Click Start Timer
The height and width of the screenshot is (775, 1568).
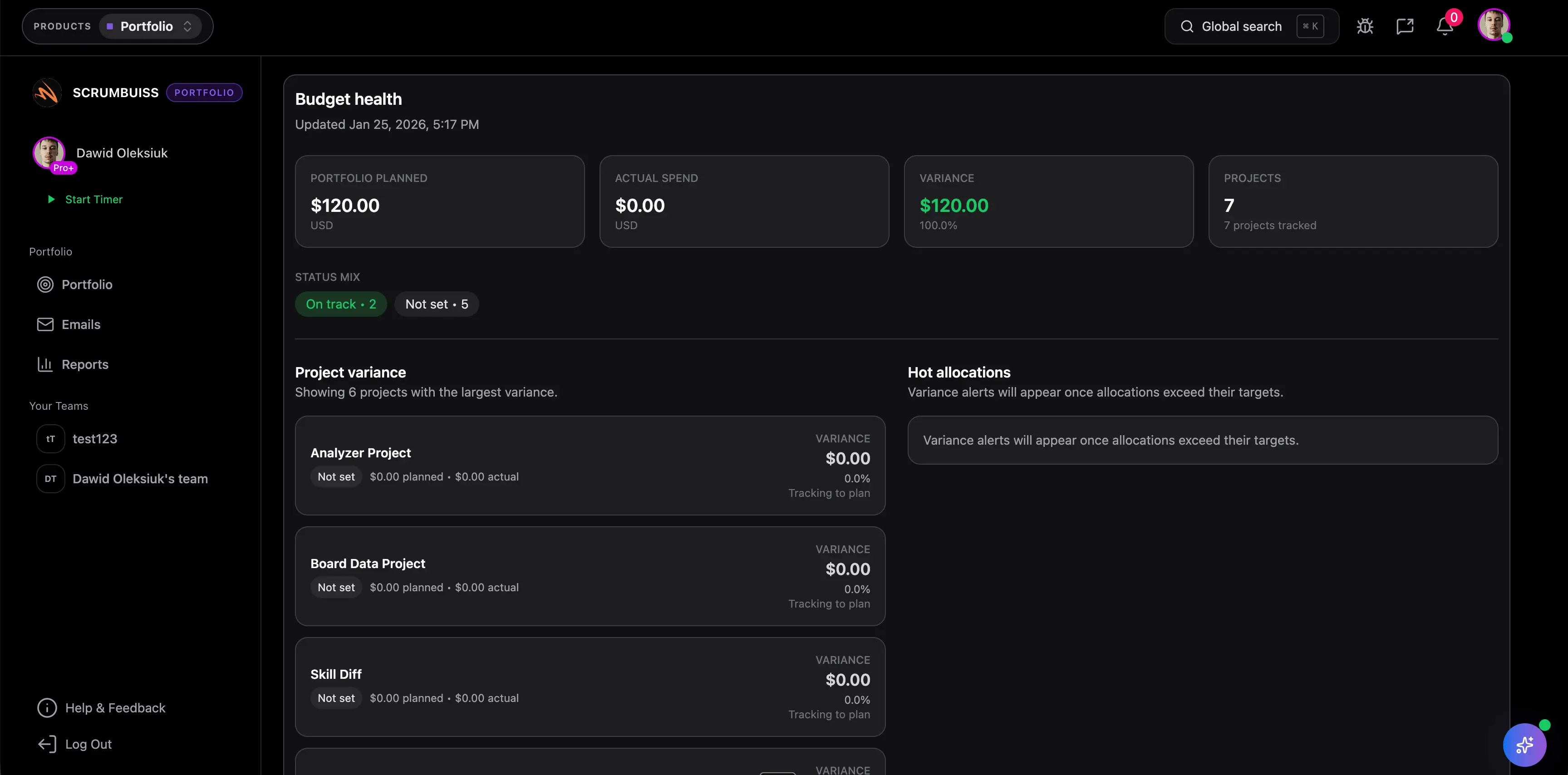[x=93, y=199]
